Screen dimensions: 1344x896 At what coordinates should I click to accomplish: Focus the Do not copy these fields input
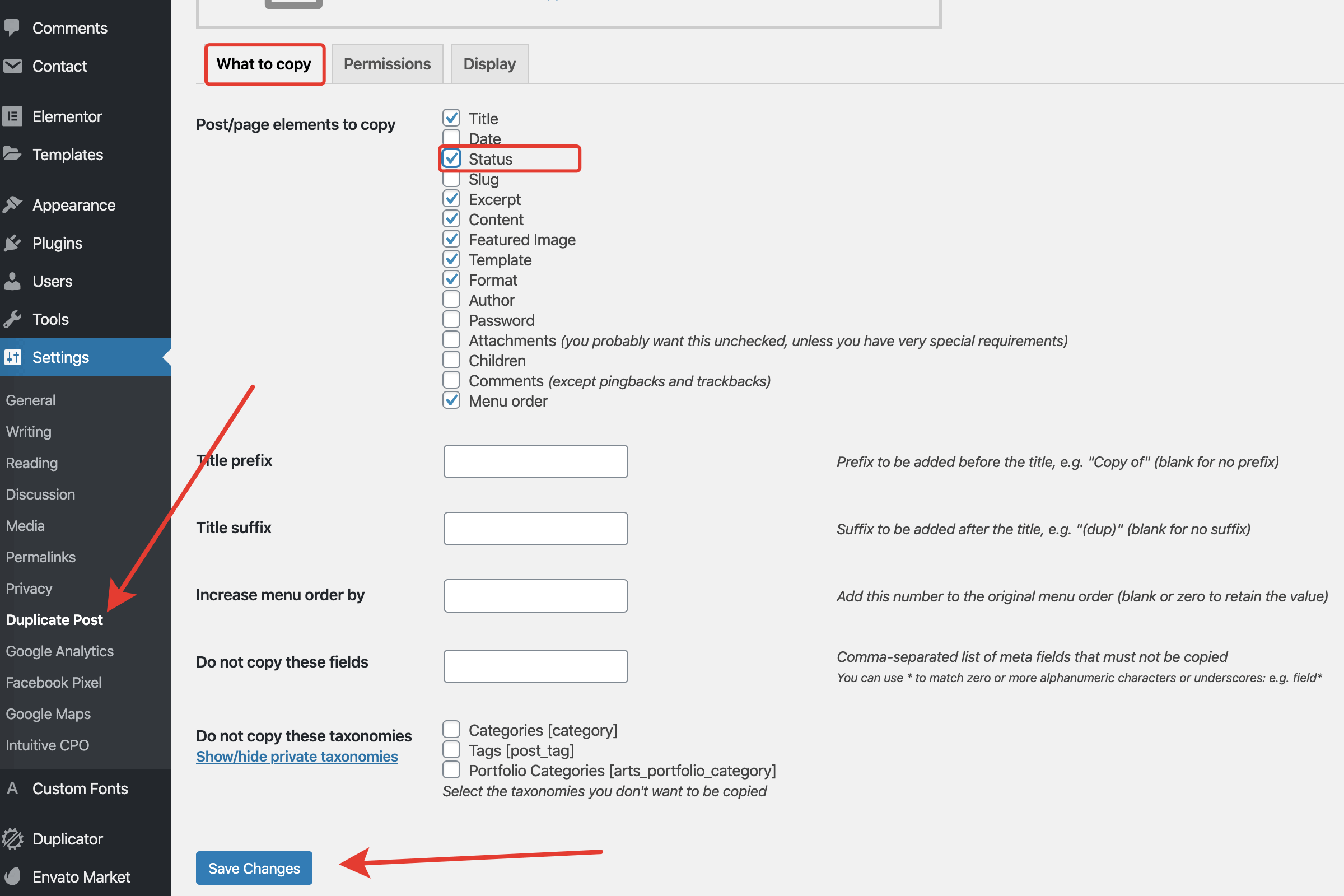(x=535, y=666)
